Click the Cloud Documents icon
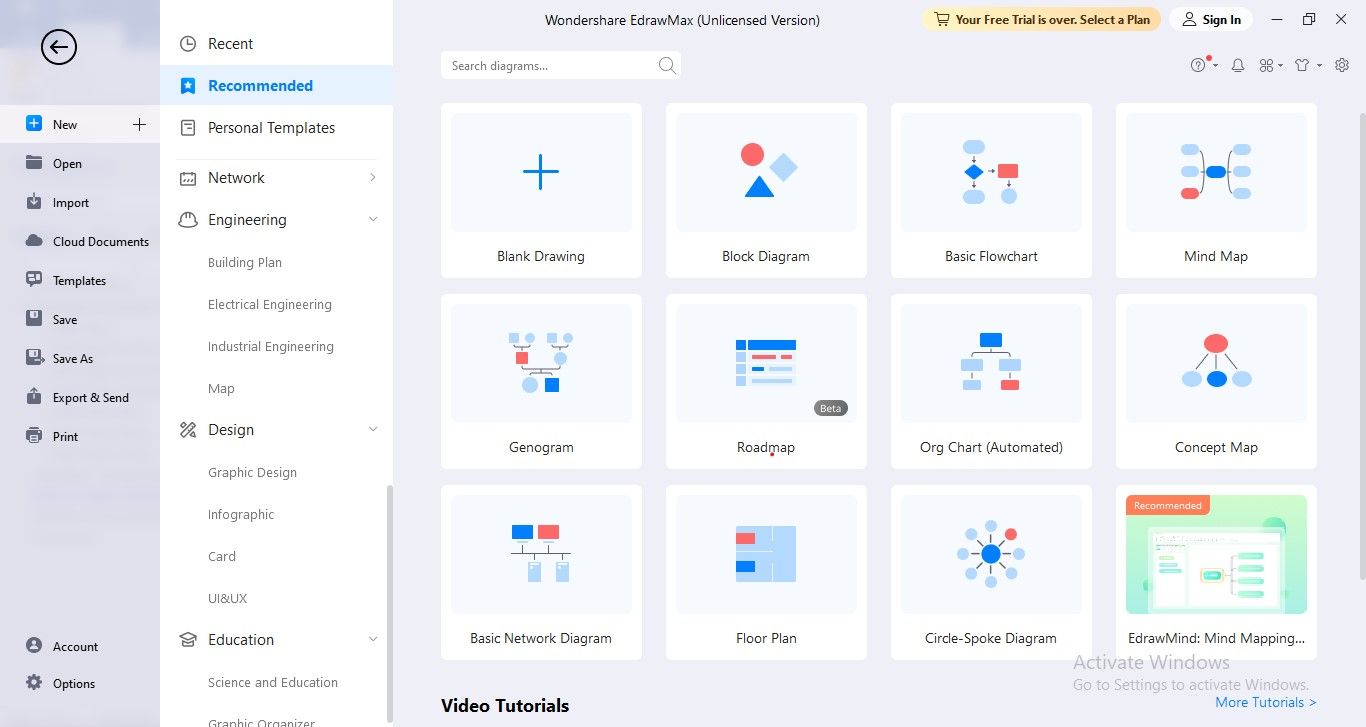Image resolution: width=1366 pixels, height=727 pixels. (x=34, y=241)
